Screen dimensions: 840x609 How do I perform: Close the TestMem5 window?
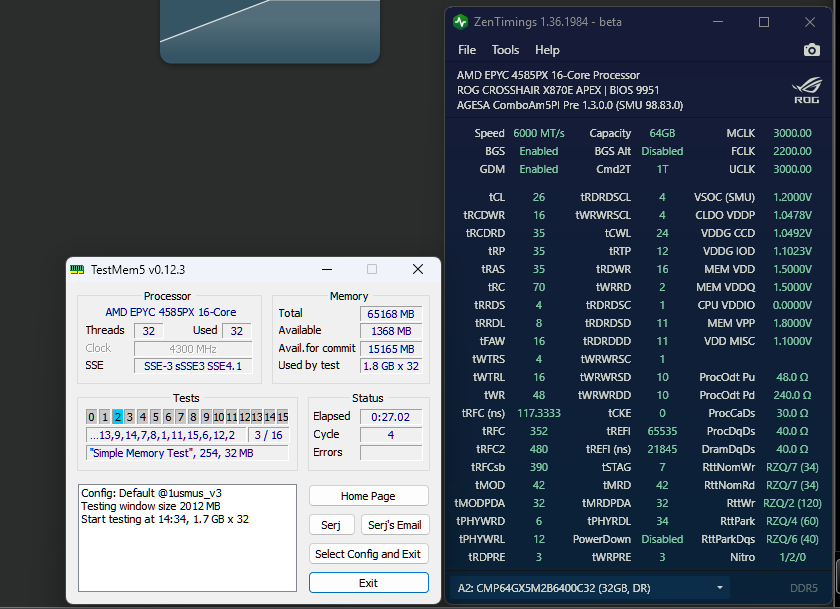click(417, 269)
